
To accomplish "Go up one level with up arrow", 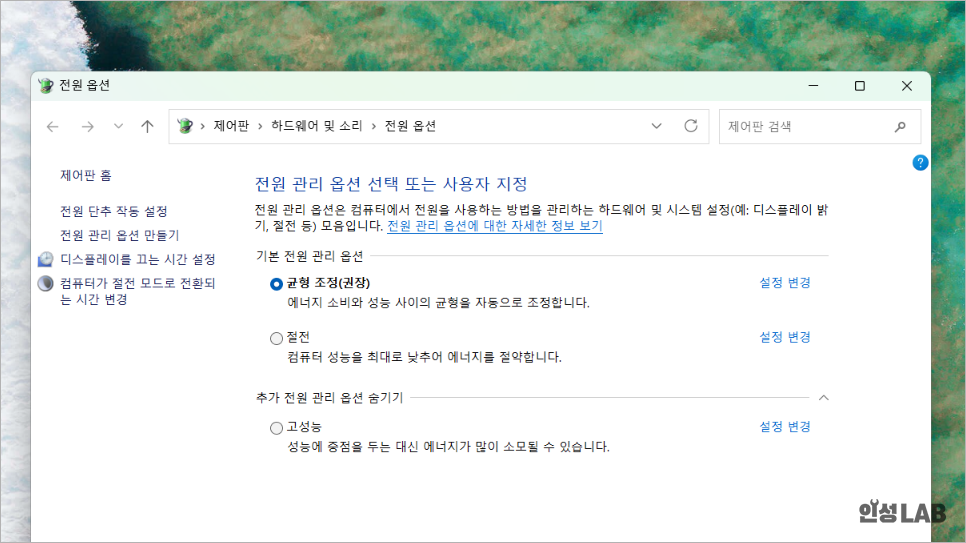I will coord(147,126).
